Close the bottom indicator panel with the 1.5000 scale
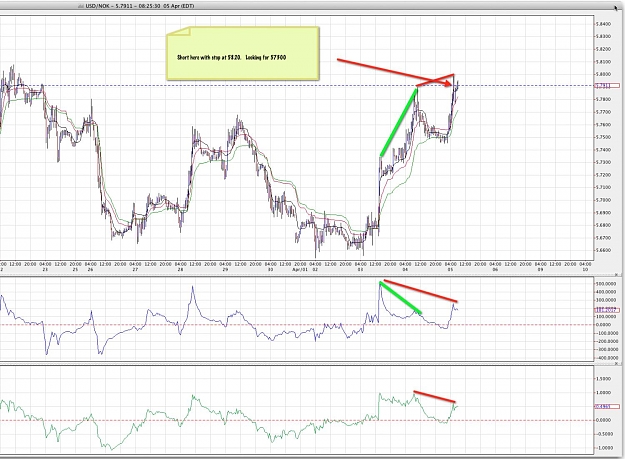The height and width of the screenshot is (459, 625). tap(617, 363)
